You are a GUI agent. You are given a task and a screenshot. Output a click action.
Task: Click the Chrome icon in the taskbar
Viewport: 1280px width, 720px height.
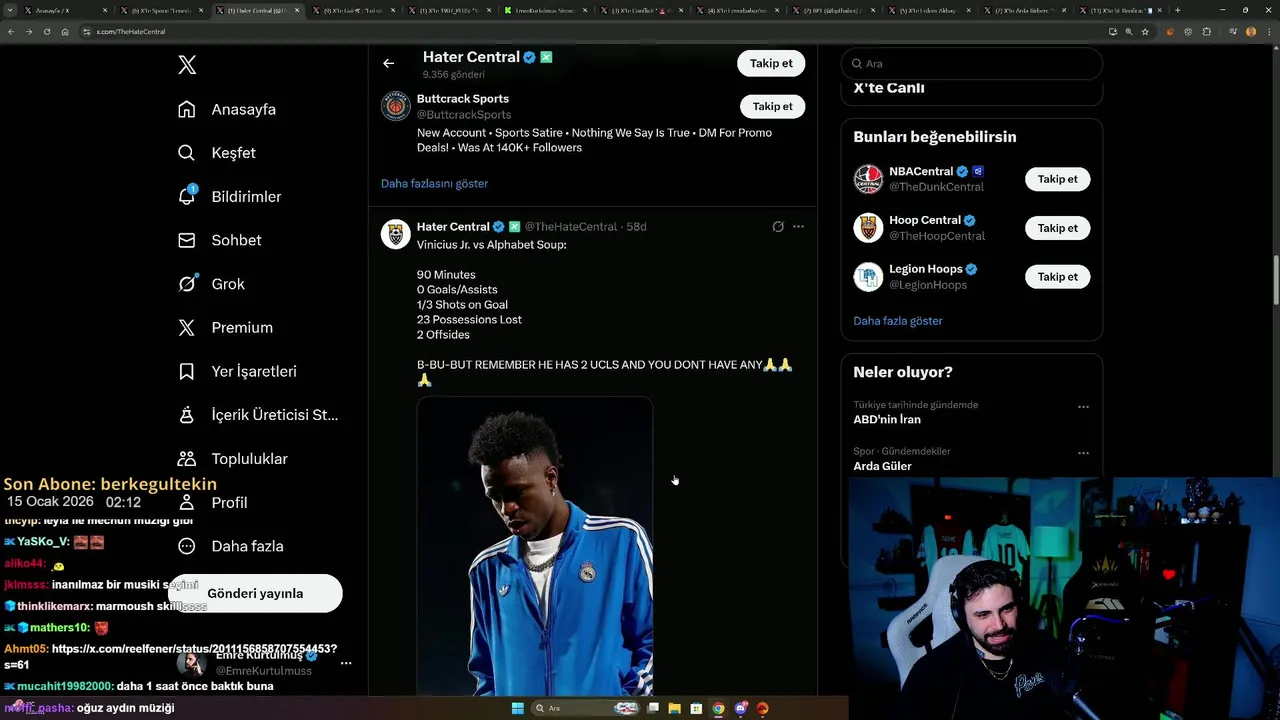pos(718,708)
